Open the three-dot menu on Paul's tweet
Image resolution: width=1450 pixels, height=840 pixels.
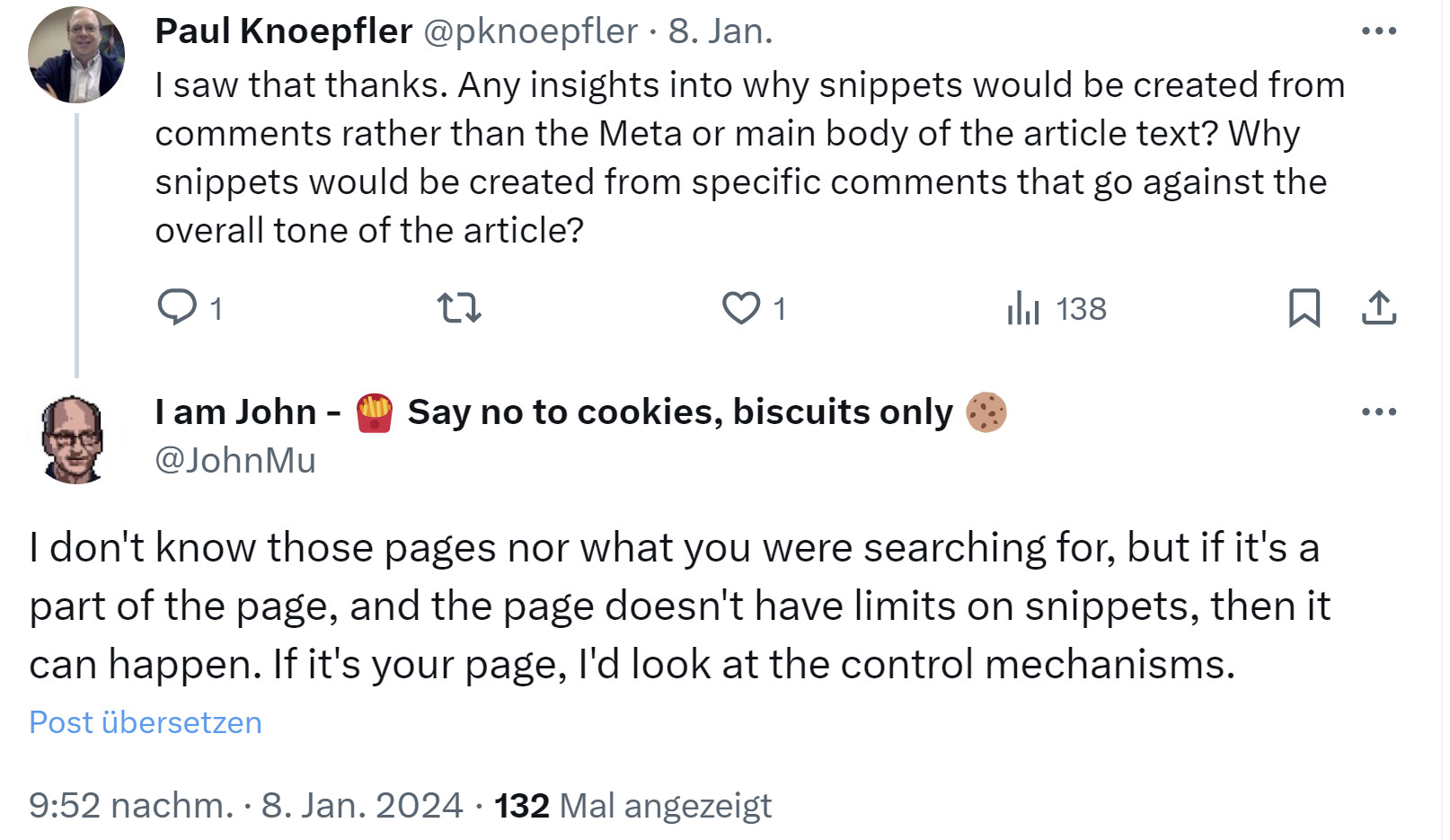[1377, 30]
